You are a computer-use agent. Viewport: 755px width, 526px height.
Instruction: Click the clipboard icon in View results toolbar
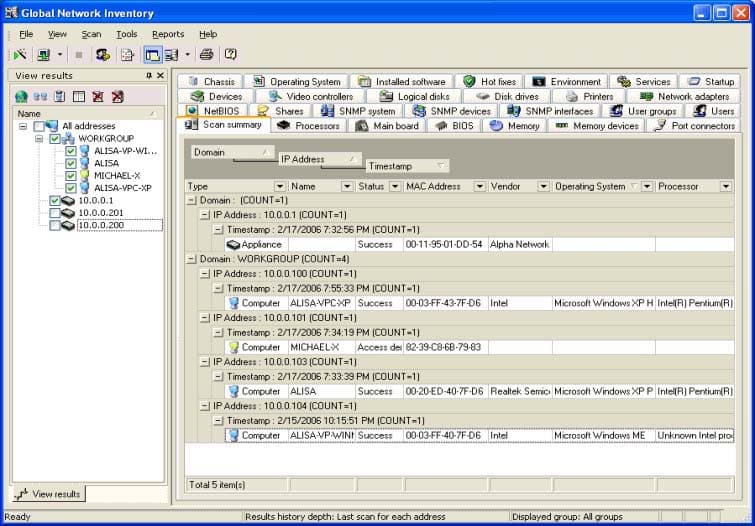tap(59, 96)
